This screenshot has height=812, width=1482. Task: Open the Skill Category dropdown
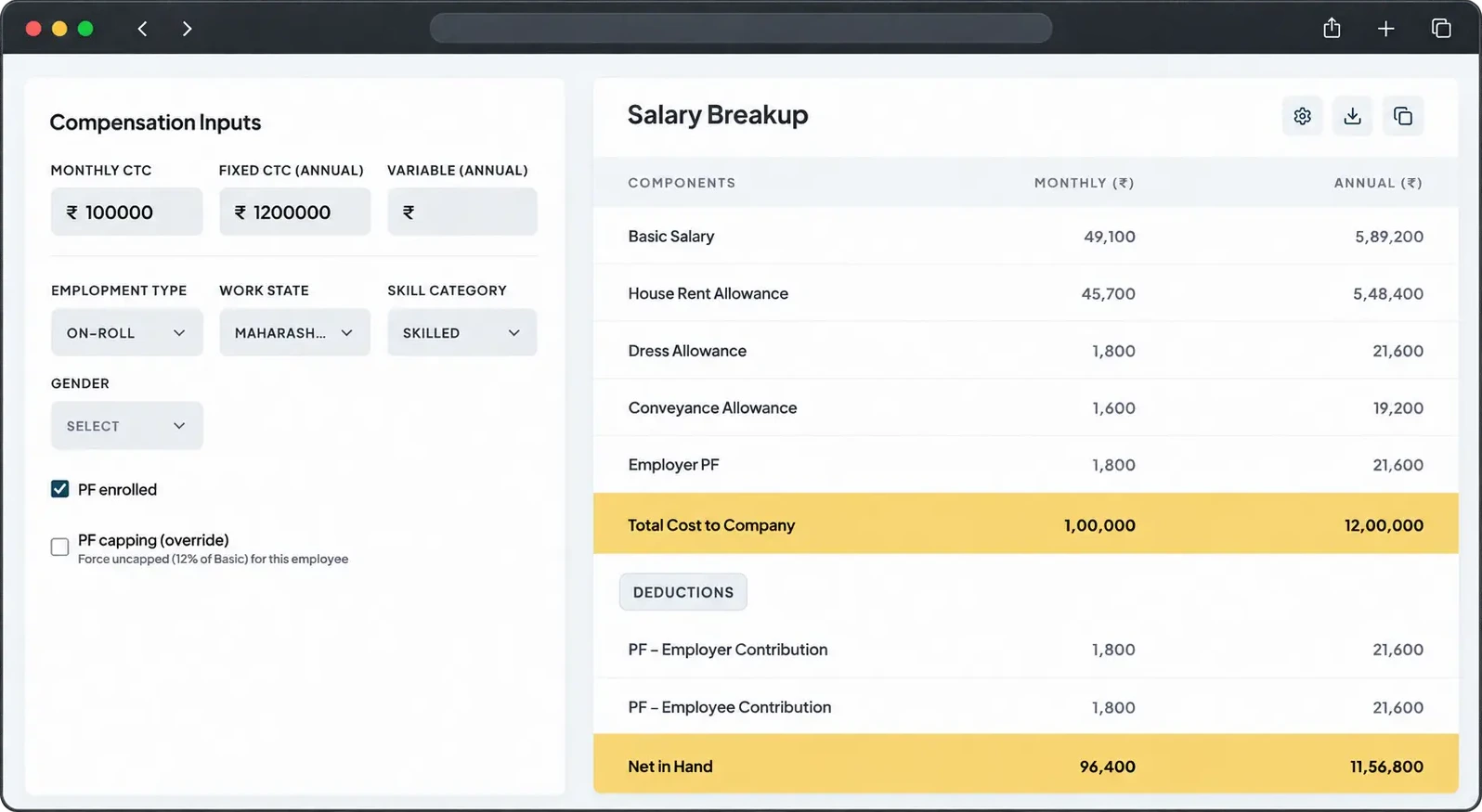(x=461, y=332)
